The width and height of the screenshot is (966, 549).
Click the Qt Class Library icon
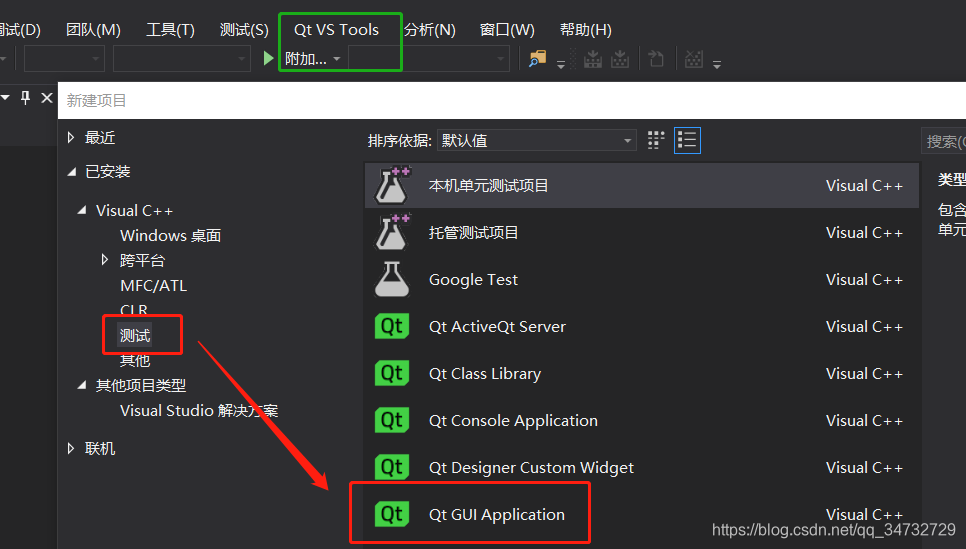pyautogui.click(x=392, y=373)
